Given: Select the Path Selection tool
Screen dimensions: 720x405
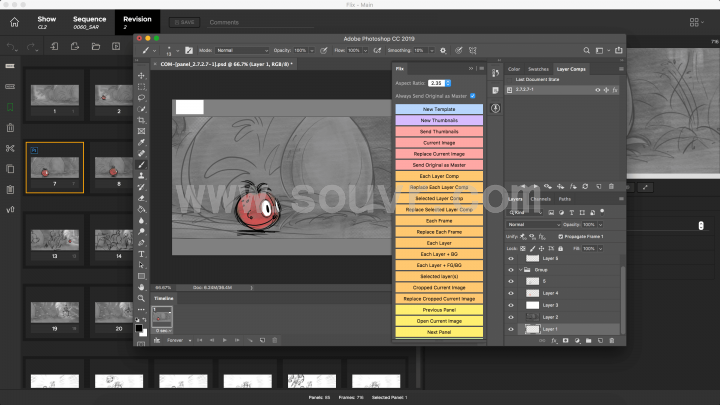Looking at the screenshot, I should point(141,265).
